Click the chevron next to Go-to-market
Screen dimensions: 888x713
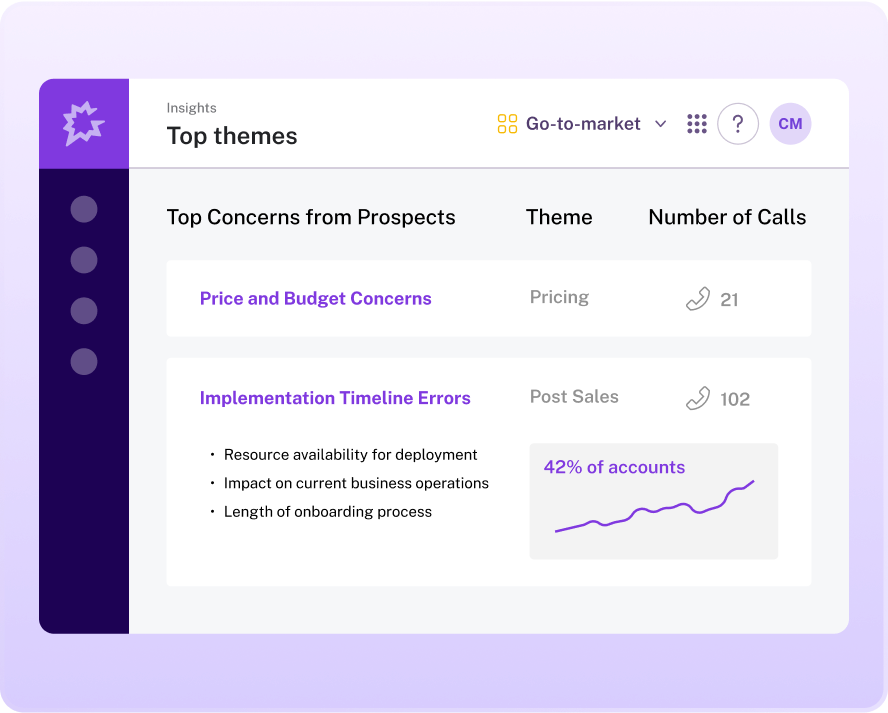pos(660,124)
